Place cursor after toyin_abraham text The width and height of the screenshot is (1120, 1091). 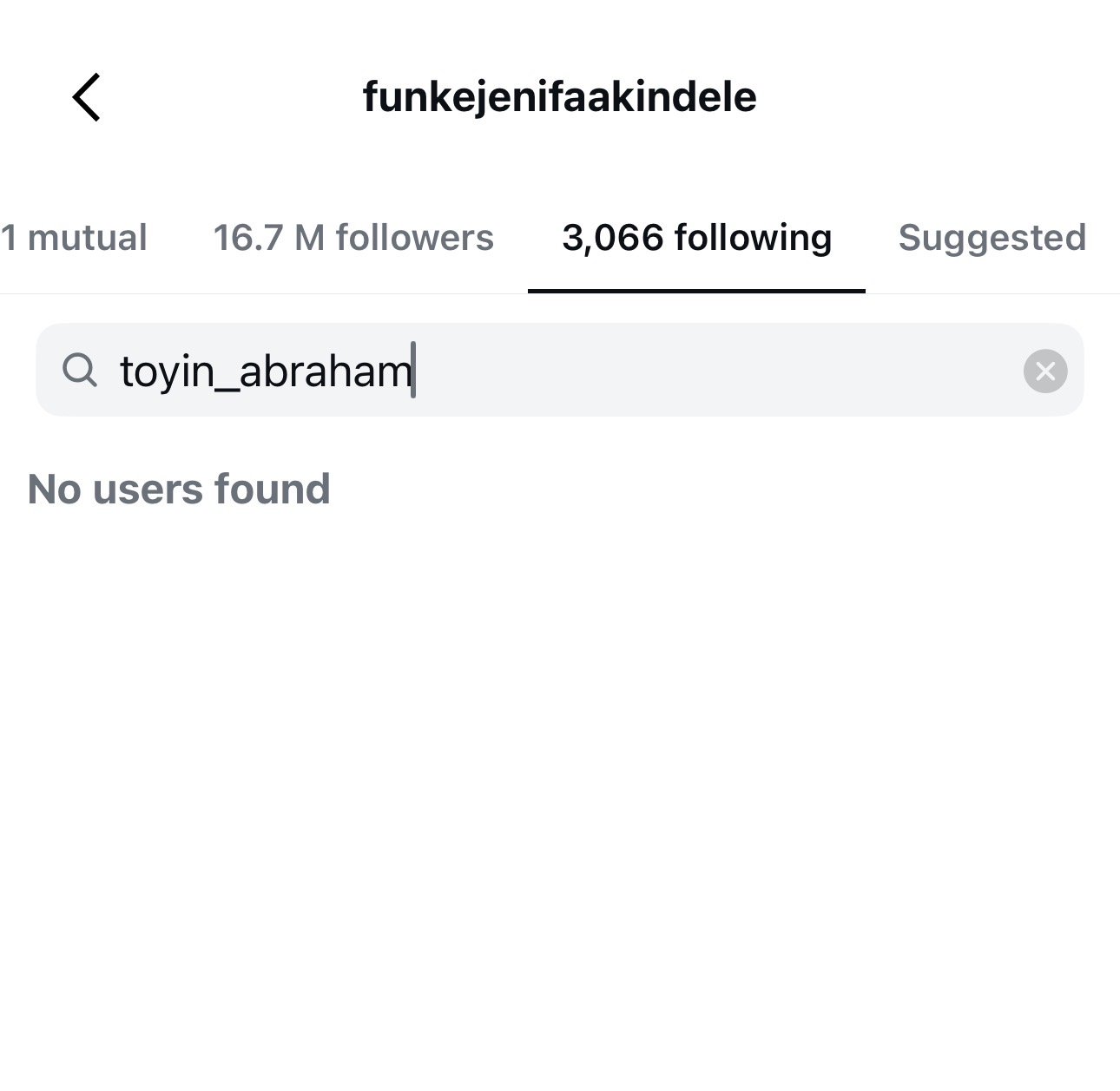pos(415,371)
